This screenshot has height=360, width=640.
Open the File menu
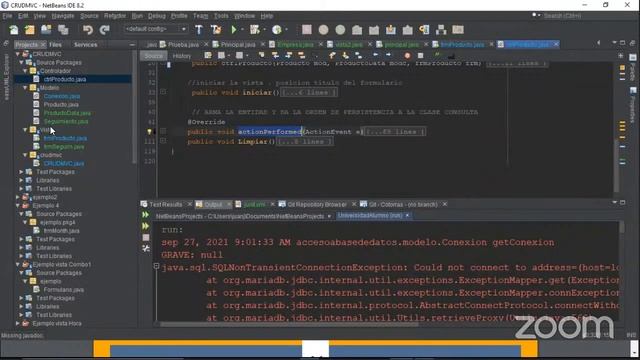[x=7, y=16]
